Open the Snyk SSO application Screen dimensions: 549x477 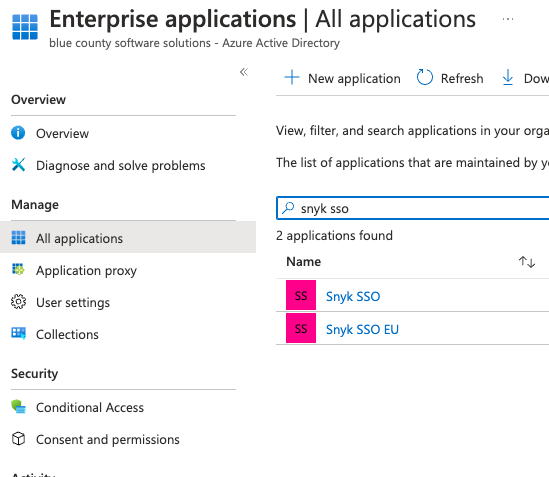click(353, 297)
